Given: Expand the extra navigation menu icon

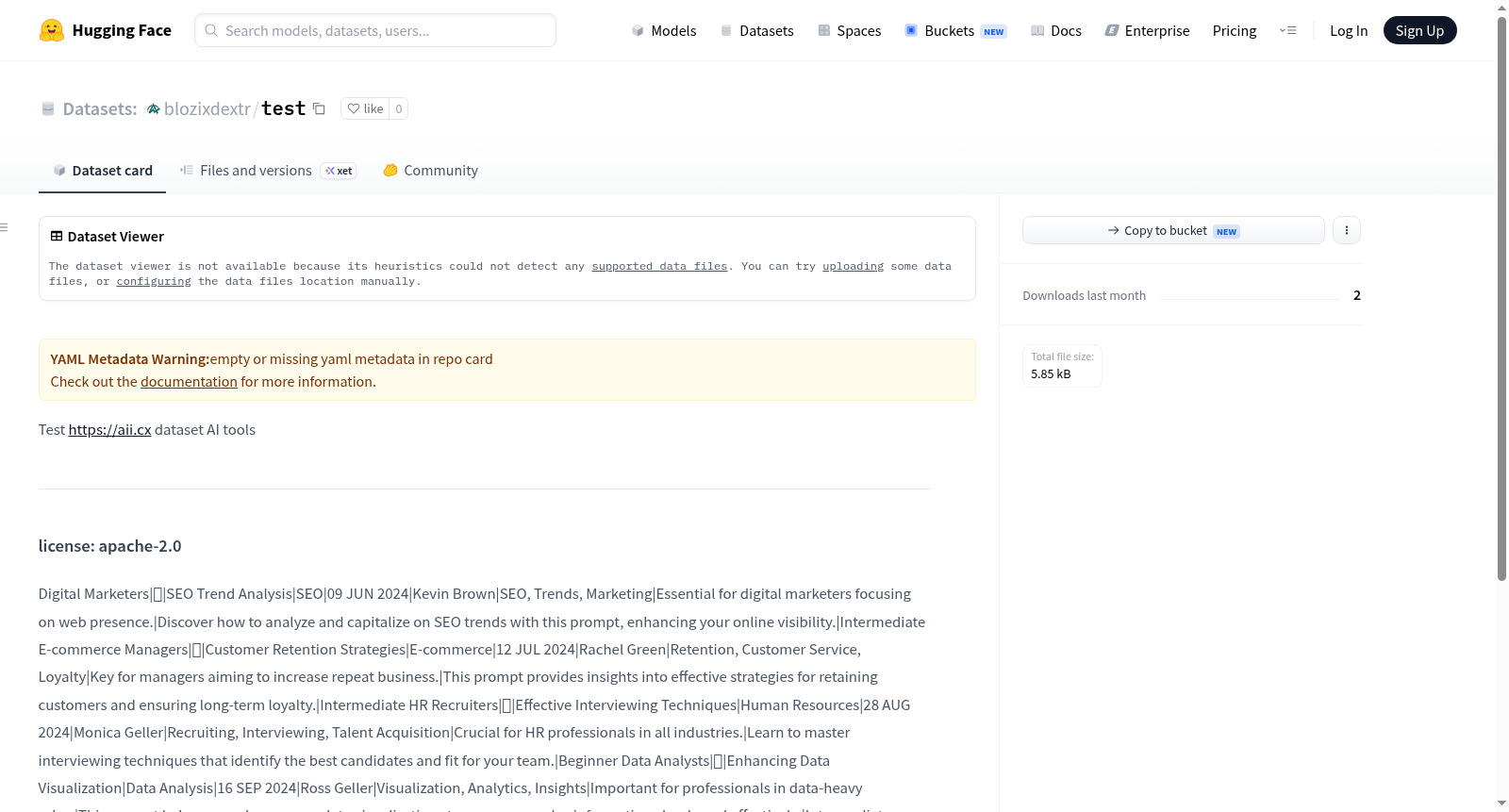Looking at the screenshot, I should 1287,30.
